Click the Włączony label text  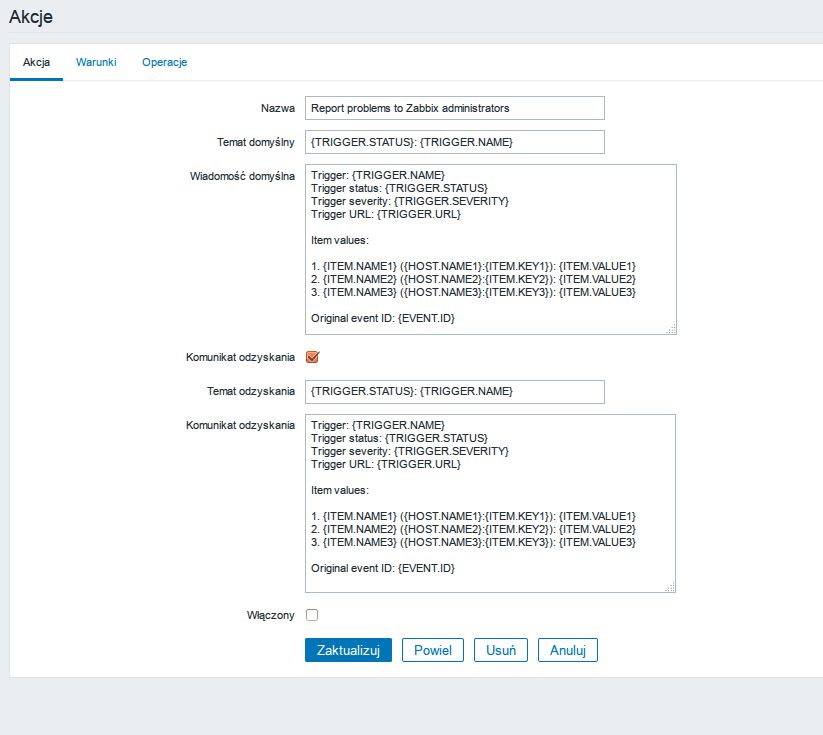pyautogui.click(x=270, y=615)
